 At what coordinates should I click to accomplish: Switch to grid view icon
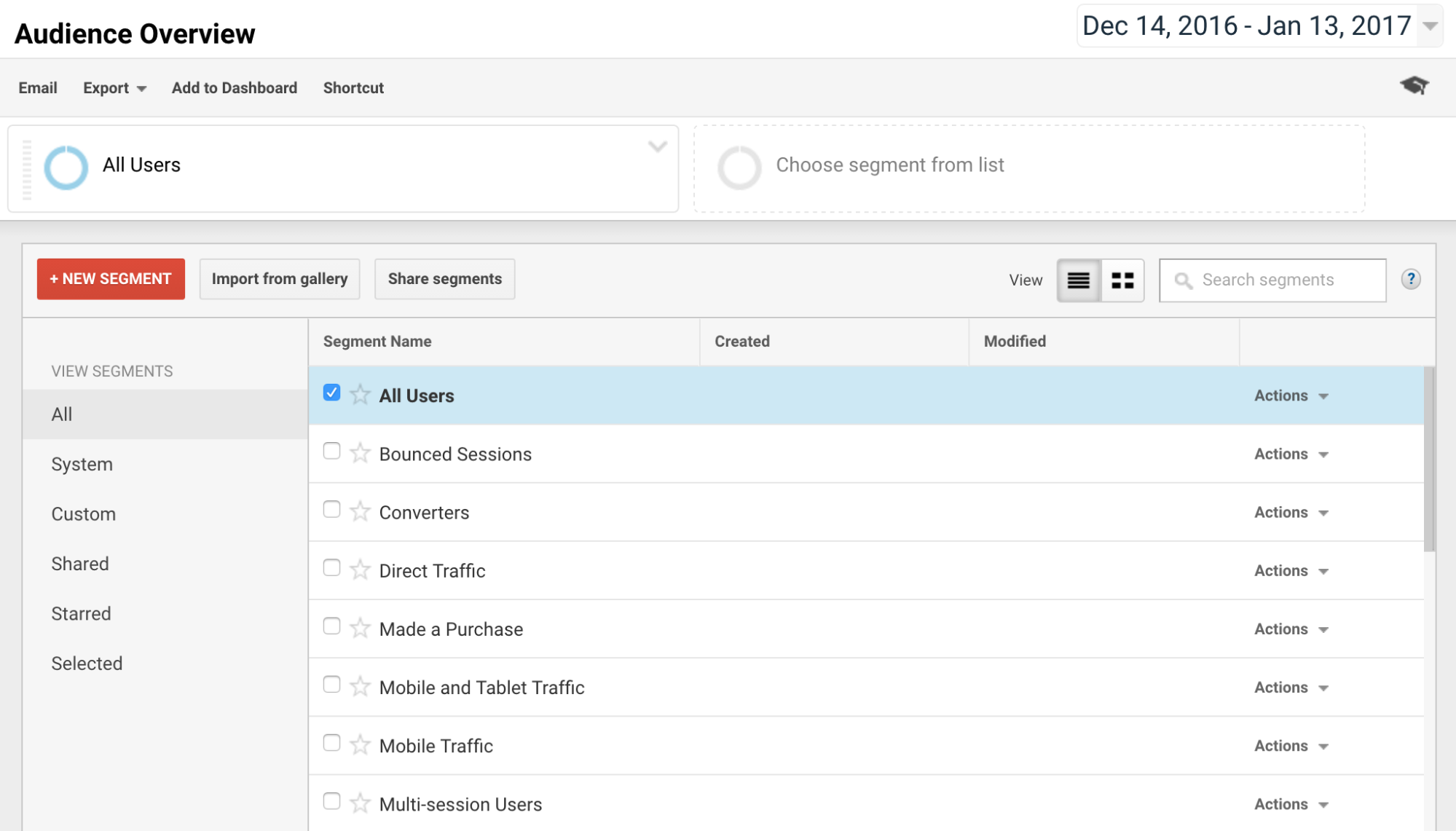(1122, 280)
